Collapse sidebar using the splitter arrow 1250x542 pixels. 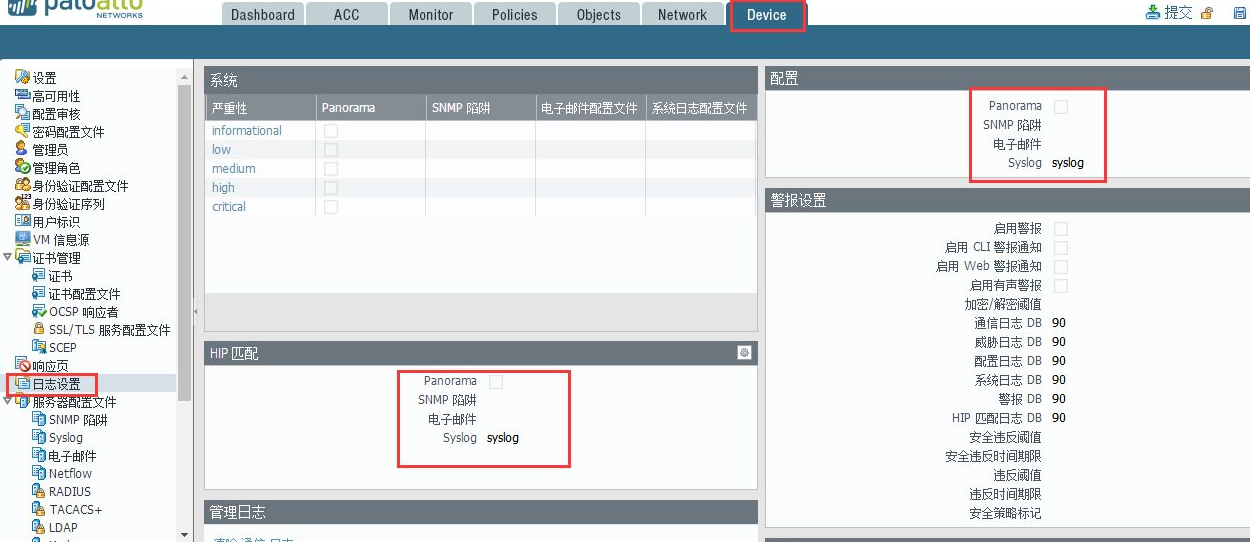(197, 311)
